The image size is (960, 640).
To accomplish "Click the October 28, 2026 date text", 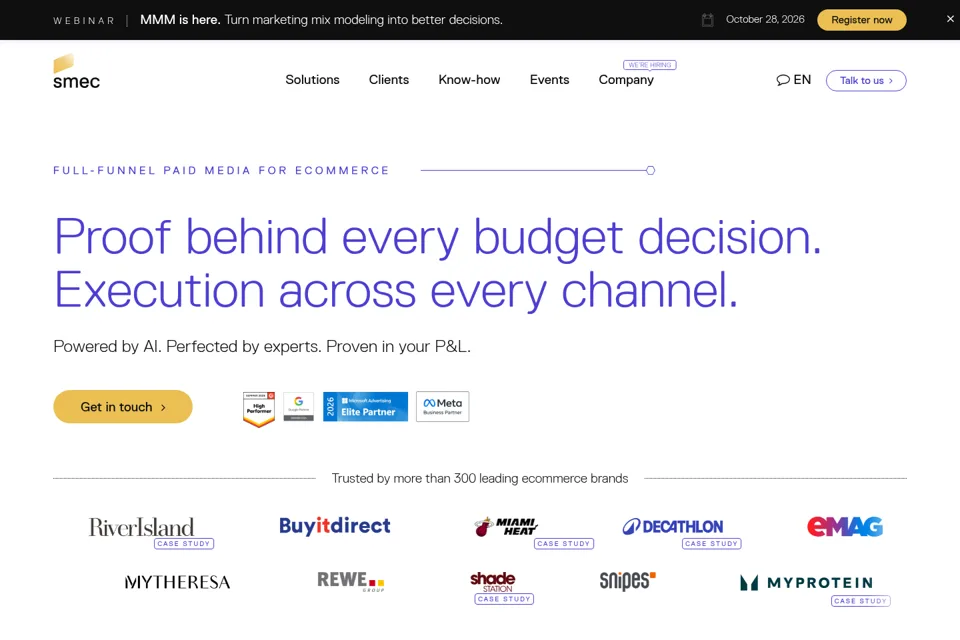I will [x=765, y=20].
